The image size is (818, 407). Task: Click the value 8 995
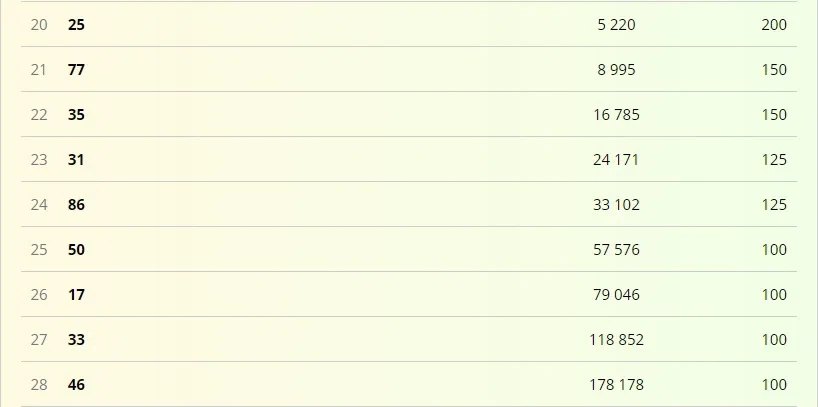pyautogui.click(x=616, y=69)
